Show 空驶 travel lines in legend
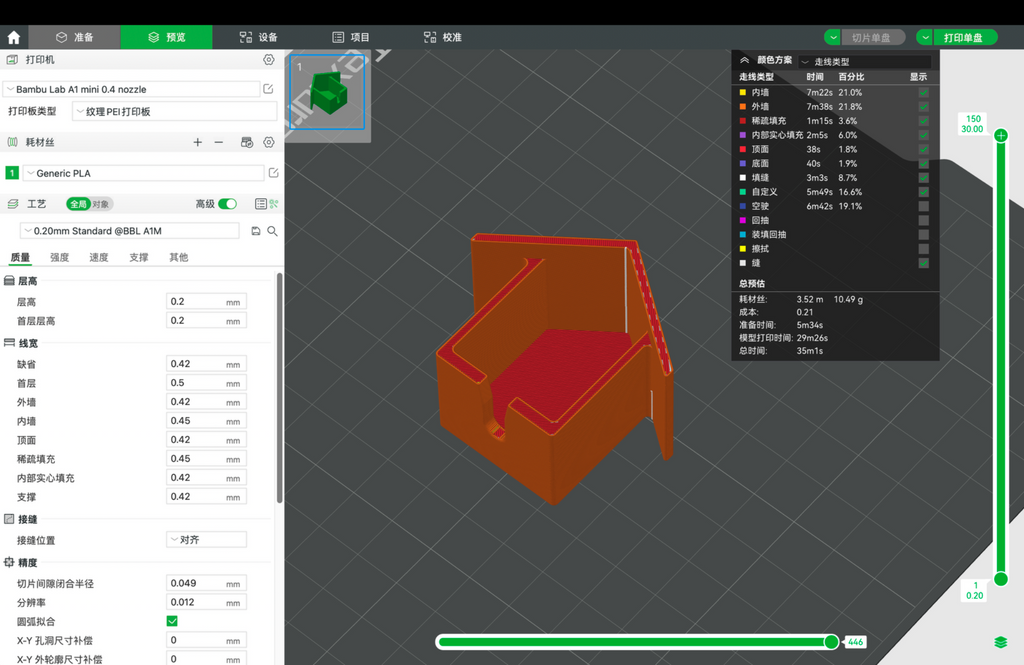The image size is (1024, 665). coord(923,206)
